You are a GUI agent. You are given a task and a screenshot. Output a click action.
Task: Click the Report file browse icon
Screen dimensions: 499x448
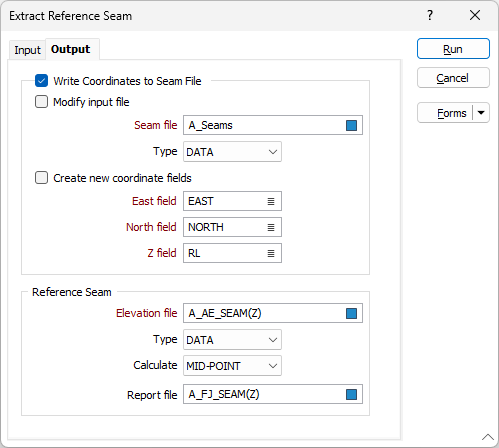point(351,395)
